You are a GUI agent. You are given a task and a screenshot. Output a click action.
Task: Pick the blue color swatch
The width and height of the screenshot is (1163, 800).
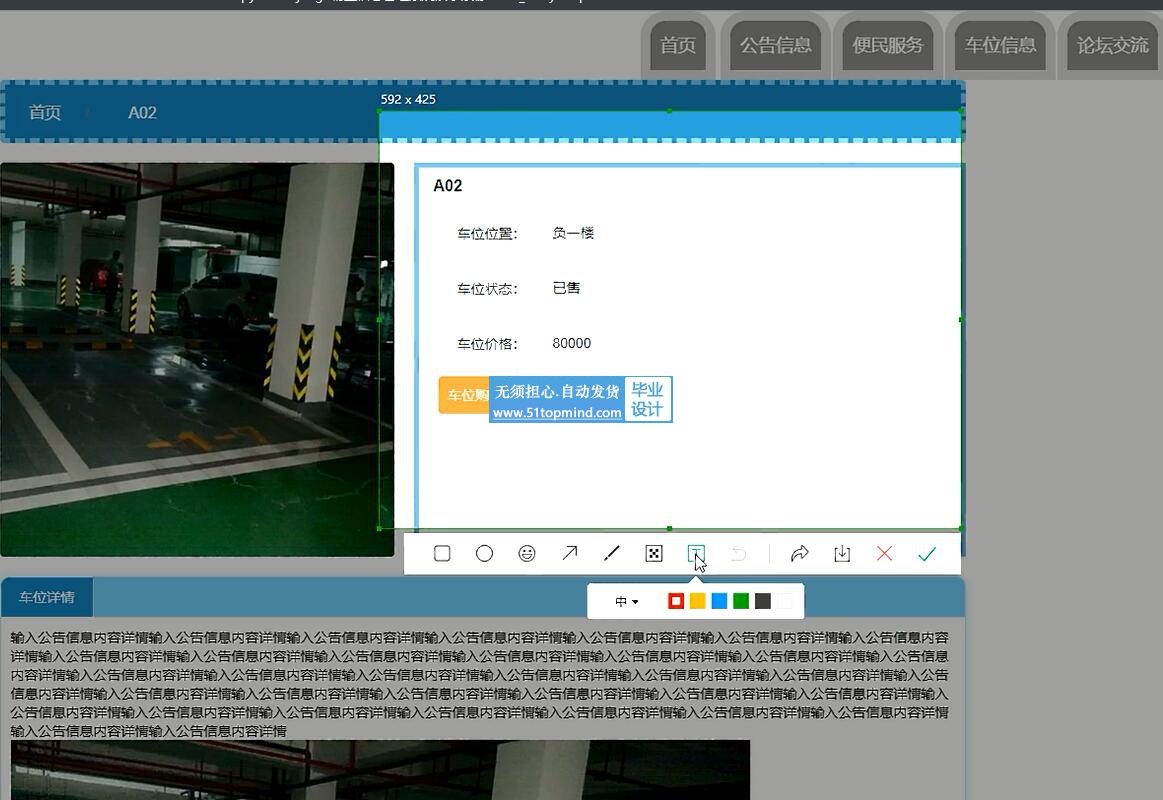pyautogui.click(x=719, y=601)
